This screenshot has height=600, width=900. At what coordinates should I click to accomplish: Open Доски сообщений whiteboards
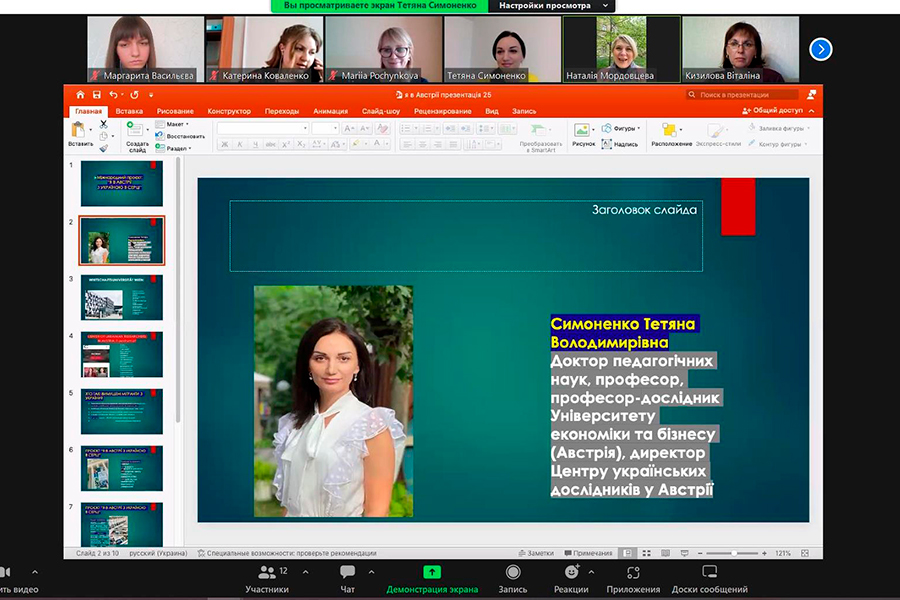click(x=709, y=572)
